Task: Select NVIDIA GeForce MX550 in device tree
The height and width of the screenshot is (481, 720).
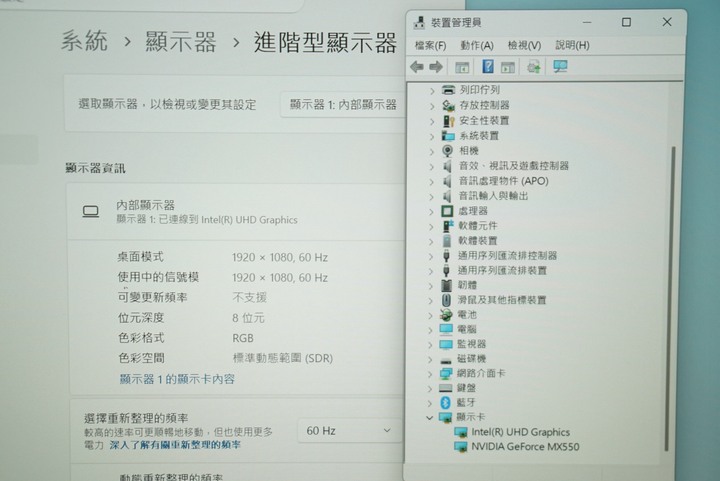Action: [x=525, y=447]
